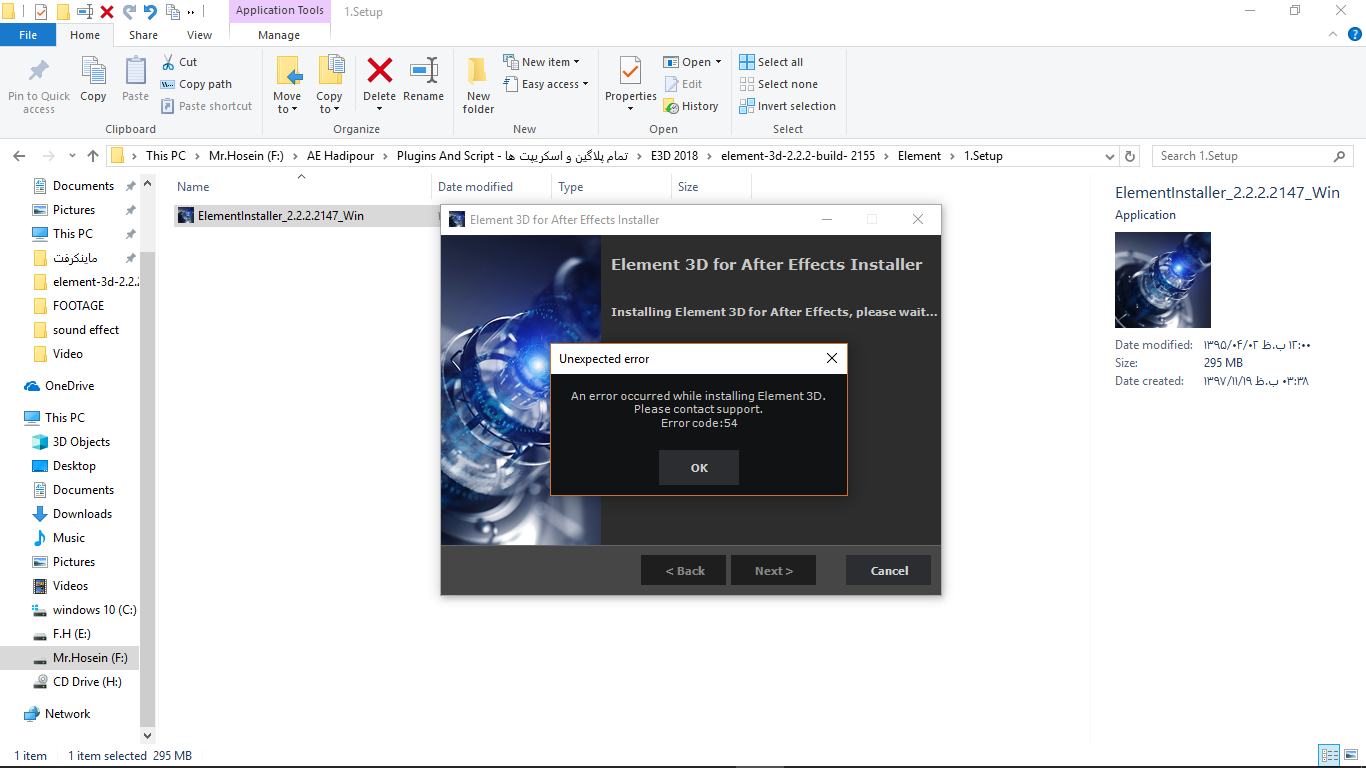Click Paste shortcut in ribbon
The height and width of the screenshot is (768, 1366).
click(x=206, y=106)
